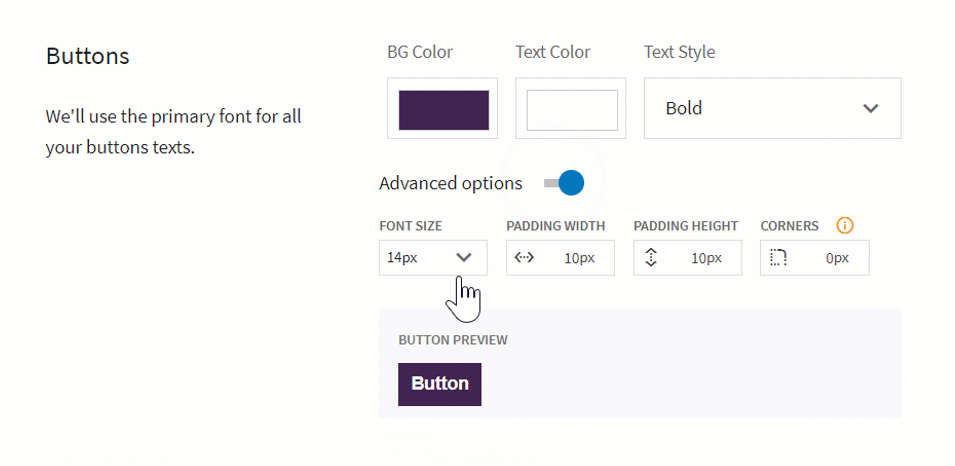
Task: Open the BG Color purple swatch
Action: pyautogui.click(x=443, y=110)
